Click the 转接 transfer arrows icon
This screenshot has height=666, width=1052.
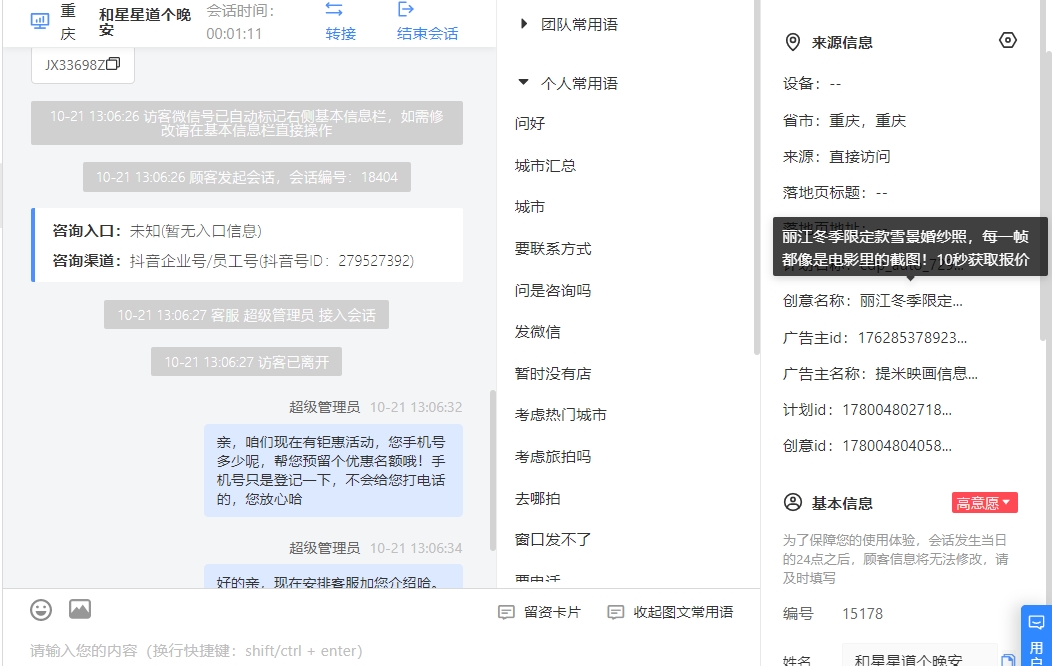(333, 9)
